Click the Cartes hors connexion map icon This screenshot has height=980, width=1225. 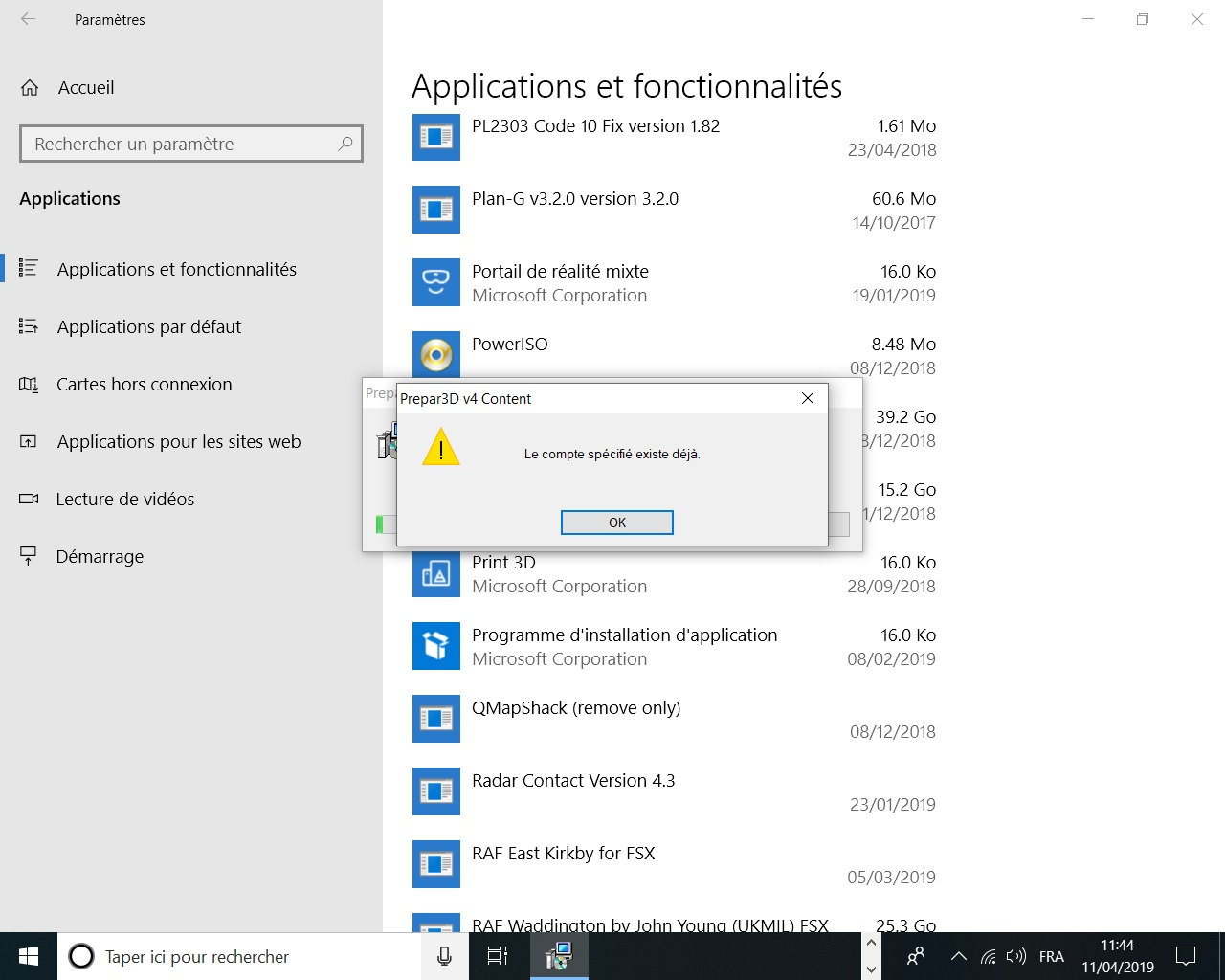(29, 385)
